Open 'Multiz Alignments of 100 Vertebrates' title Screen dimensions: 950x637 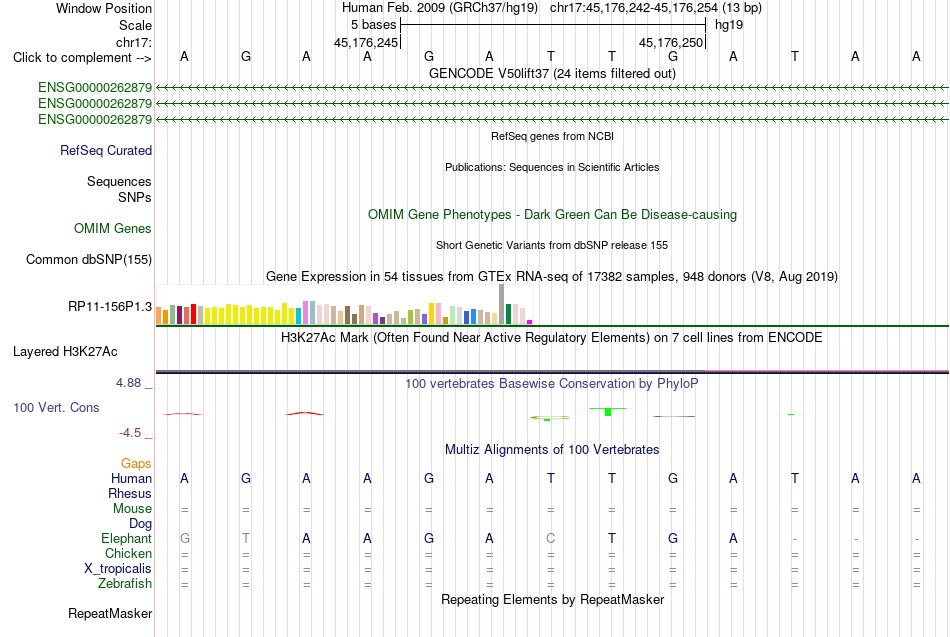552,450
